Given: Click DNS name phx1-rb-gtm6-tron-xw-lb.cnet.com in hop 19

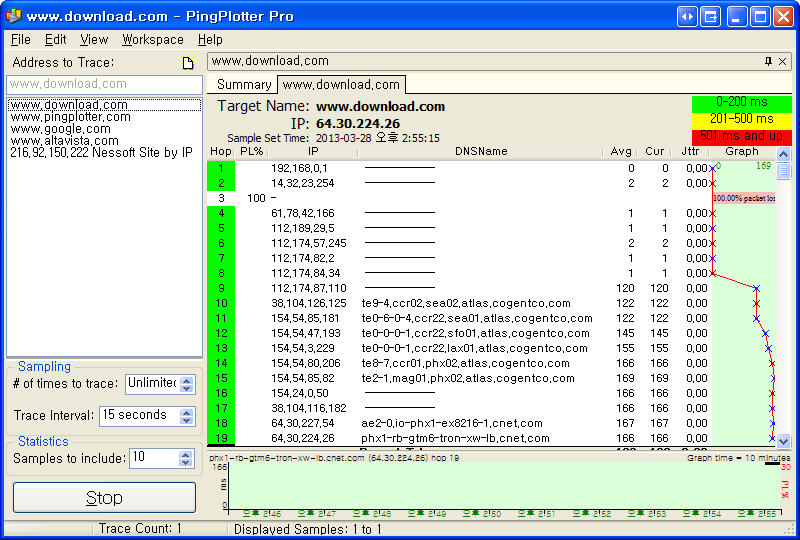Looking at the screenshot, I should click(x=455, y=438).
